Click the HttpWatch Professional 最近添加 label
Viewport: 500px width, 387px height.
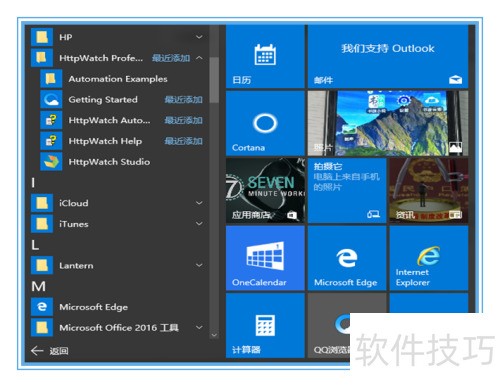(x=171, y=58)
